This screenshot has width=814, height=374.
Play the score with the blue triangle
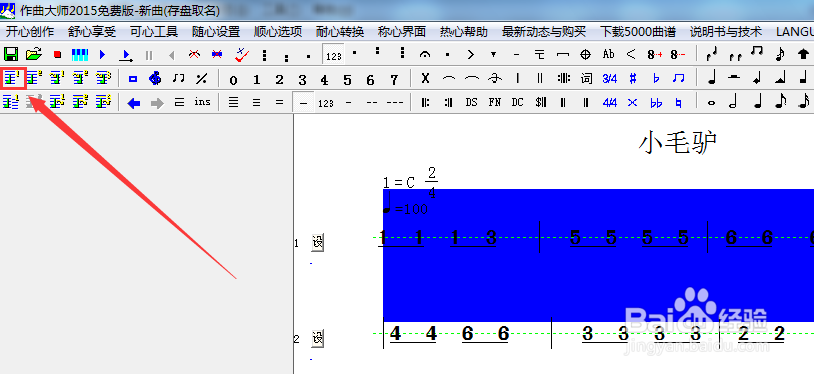tap(102, 54)
